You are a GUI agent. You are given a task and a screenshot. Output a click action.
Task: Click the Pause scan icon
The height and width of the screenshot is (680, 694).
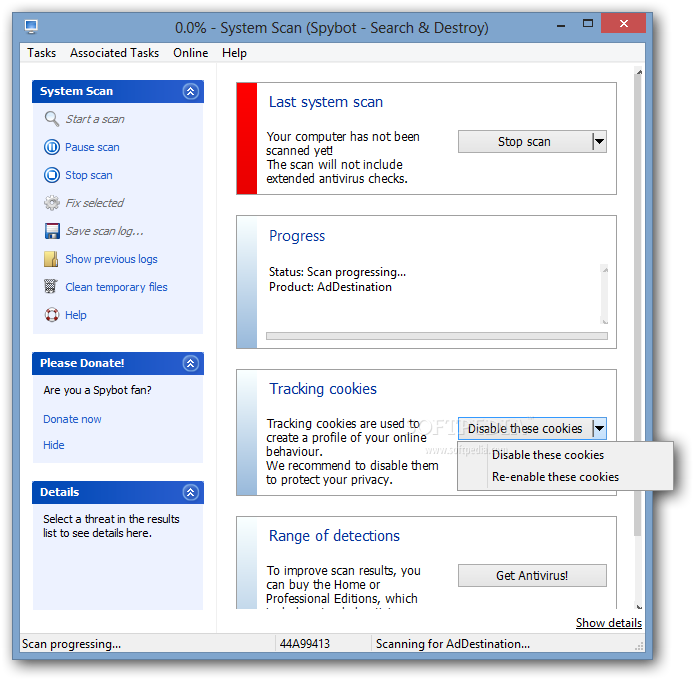pyautogui.click(x=52, y=147)
